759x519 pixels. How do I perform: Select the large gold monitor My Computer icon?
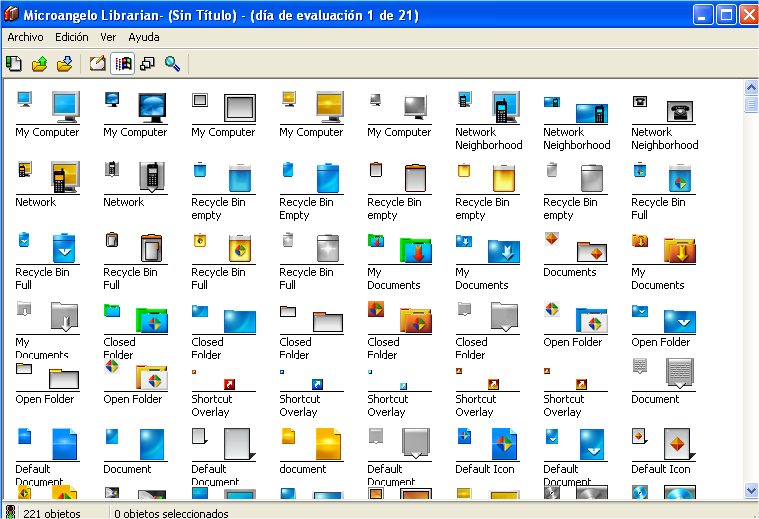click(x=330, y=107)
